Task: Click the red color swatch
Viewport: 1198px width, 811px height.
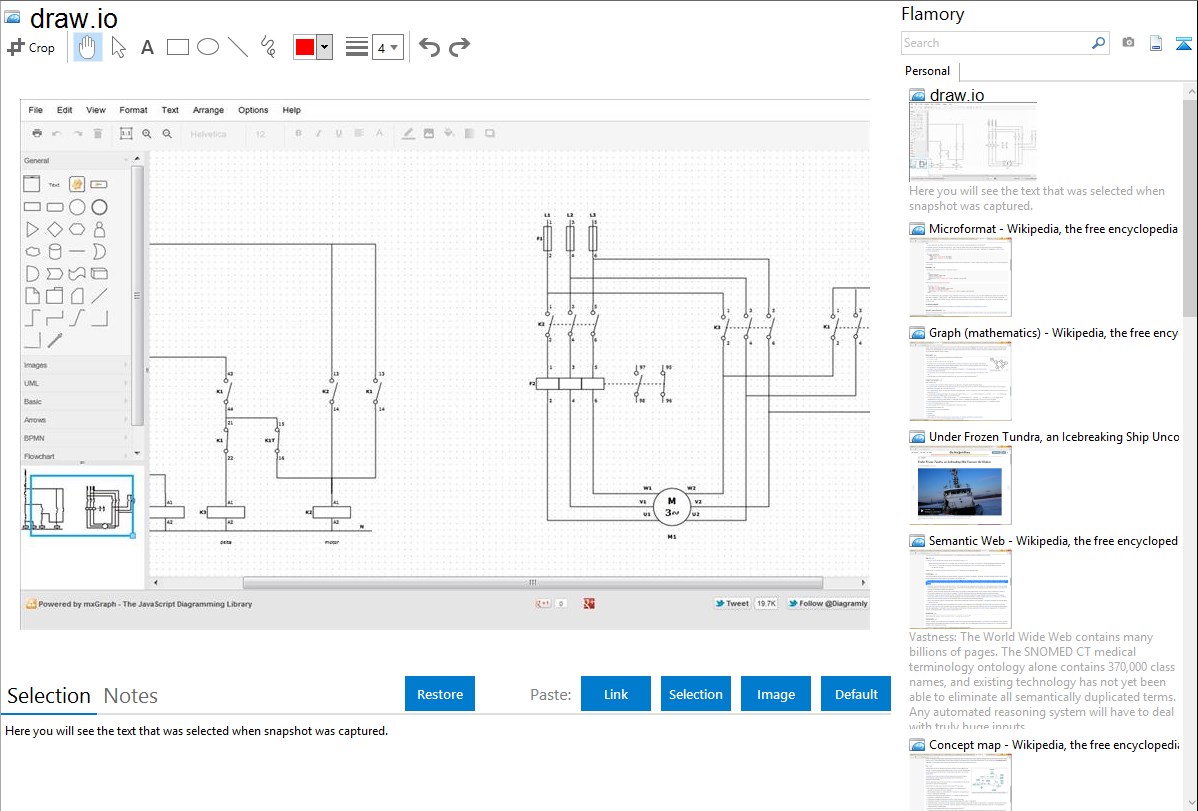Action: tap(304, 47)
